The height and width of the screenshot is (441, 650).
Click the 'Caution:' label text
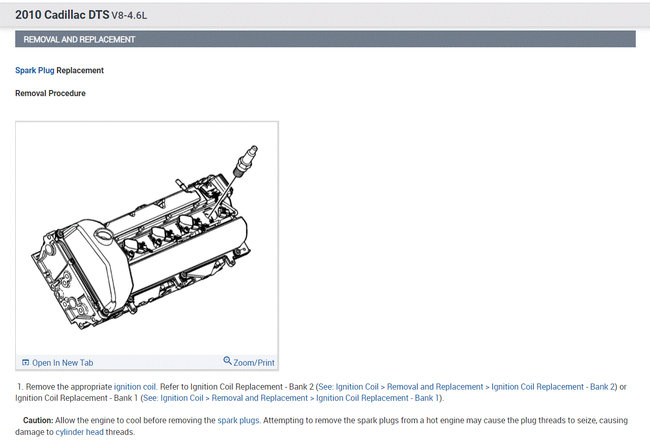coord(38,420)
